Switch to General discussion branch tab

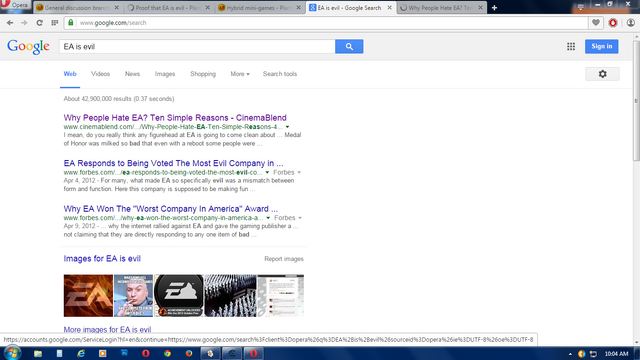78,8
